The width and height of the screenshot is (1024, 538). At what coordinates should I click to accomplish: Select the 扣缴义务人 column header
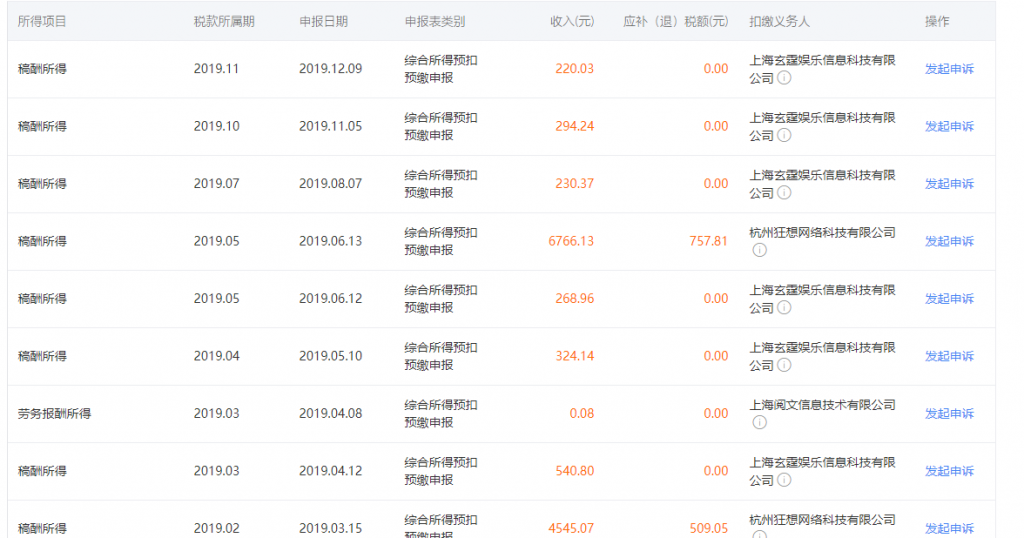click(x=779, y=22)
